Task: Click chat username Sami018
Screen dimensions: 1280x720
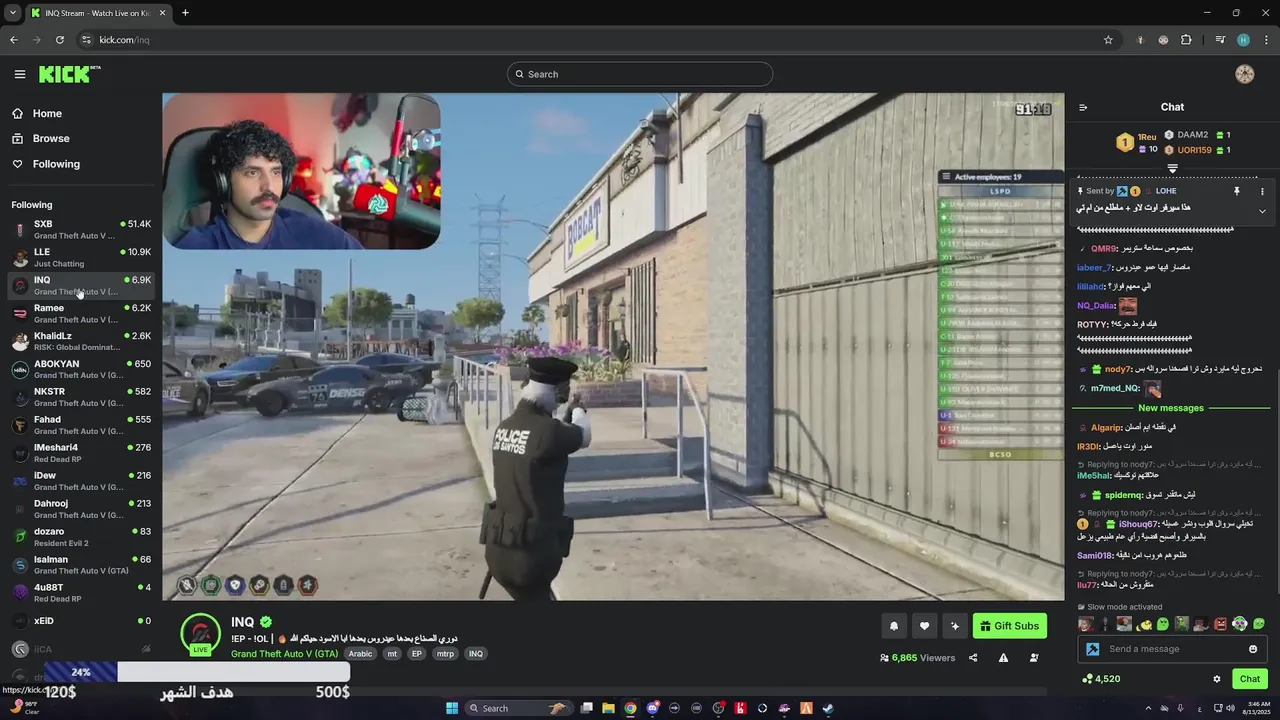Action: pyautogui.click(x=1094, y=555)
